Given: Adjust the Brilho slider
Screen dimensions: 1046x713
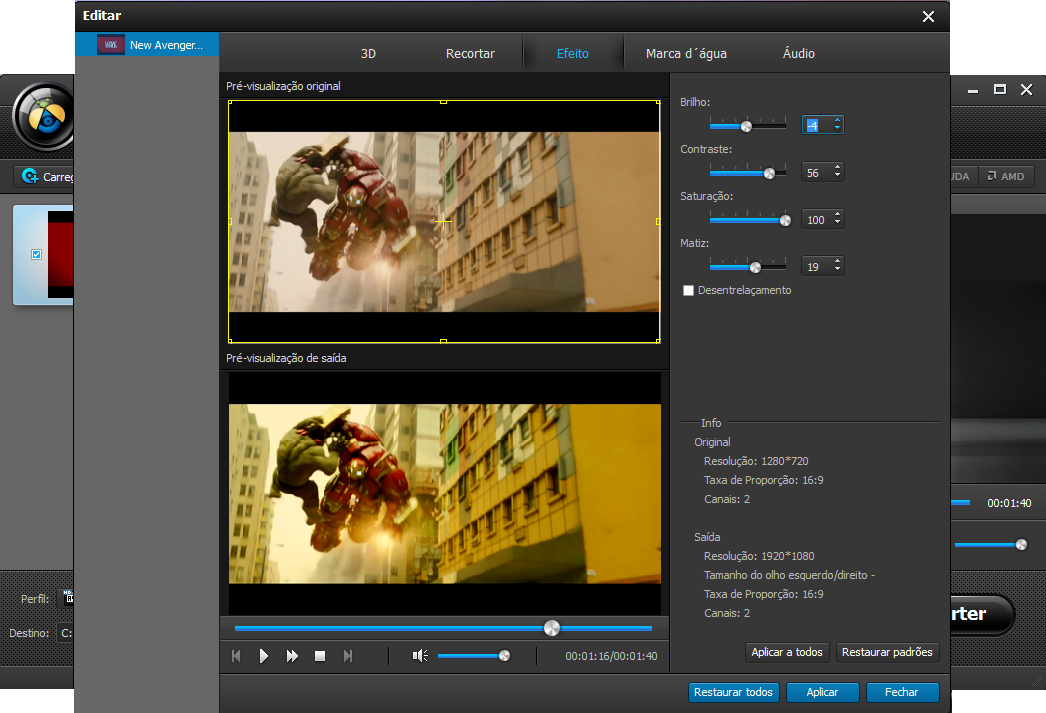Looking at the screenshot, I should [x=746, y=126].
